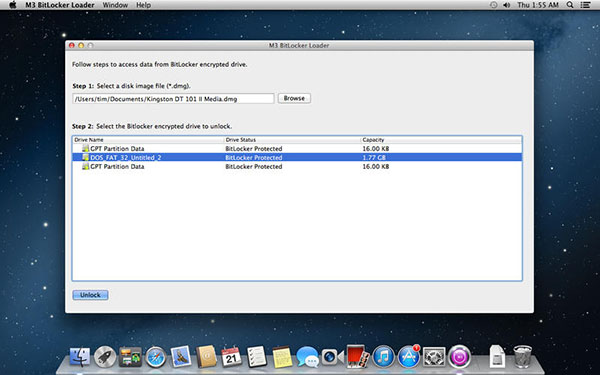Screen dimensions: 600x375
Task: Open Calendar icon showing 21
Action: click(x=232, y=357)
